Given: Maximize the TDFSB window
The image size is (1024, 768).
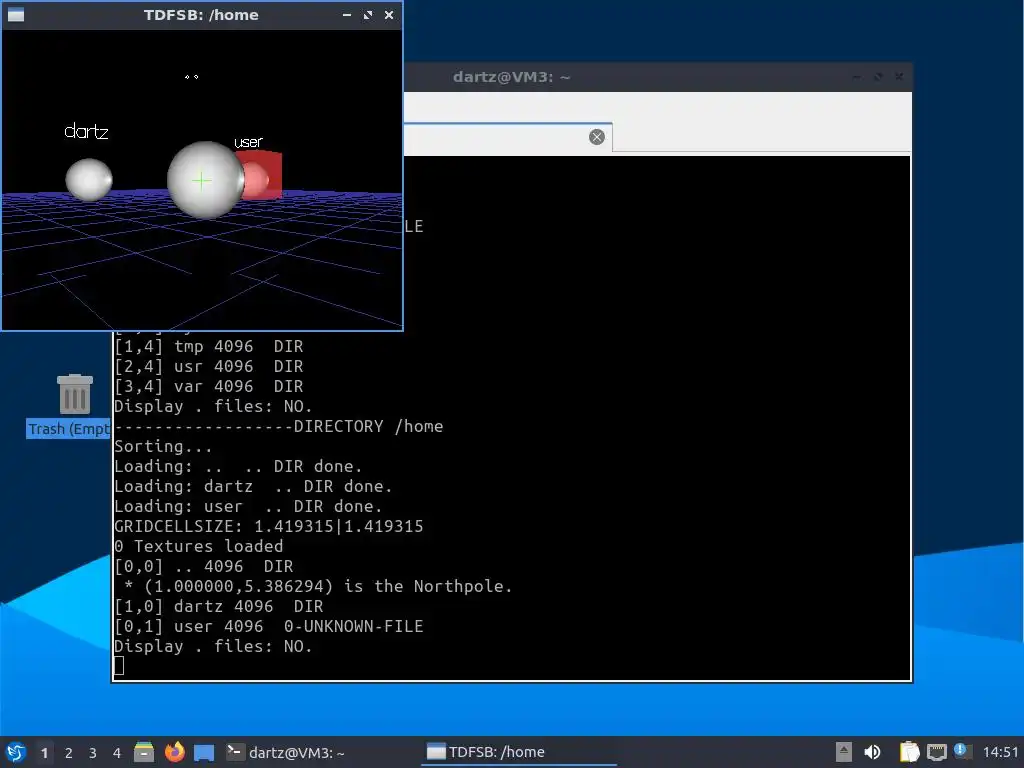Looking at the screenshot, I should 368,14.
